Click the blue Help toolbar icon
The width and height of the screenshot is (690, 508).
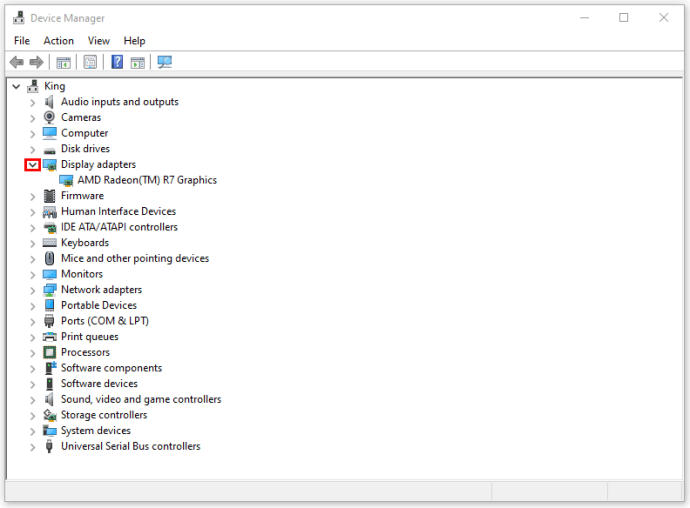tap(117, 62)
